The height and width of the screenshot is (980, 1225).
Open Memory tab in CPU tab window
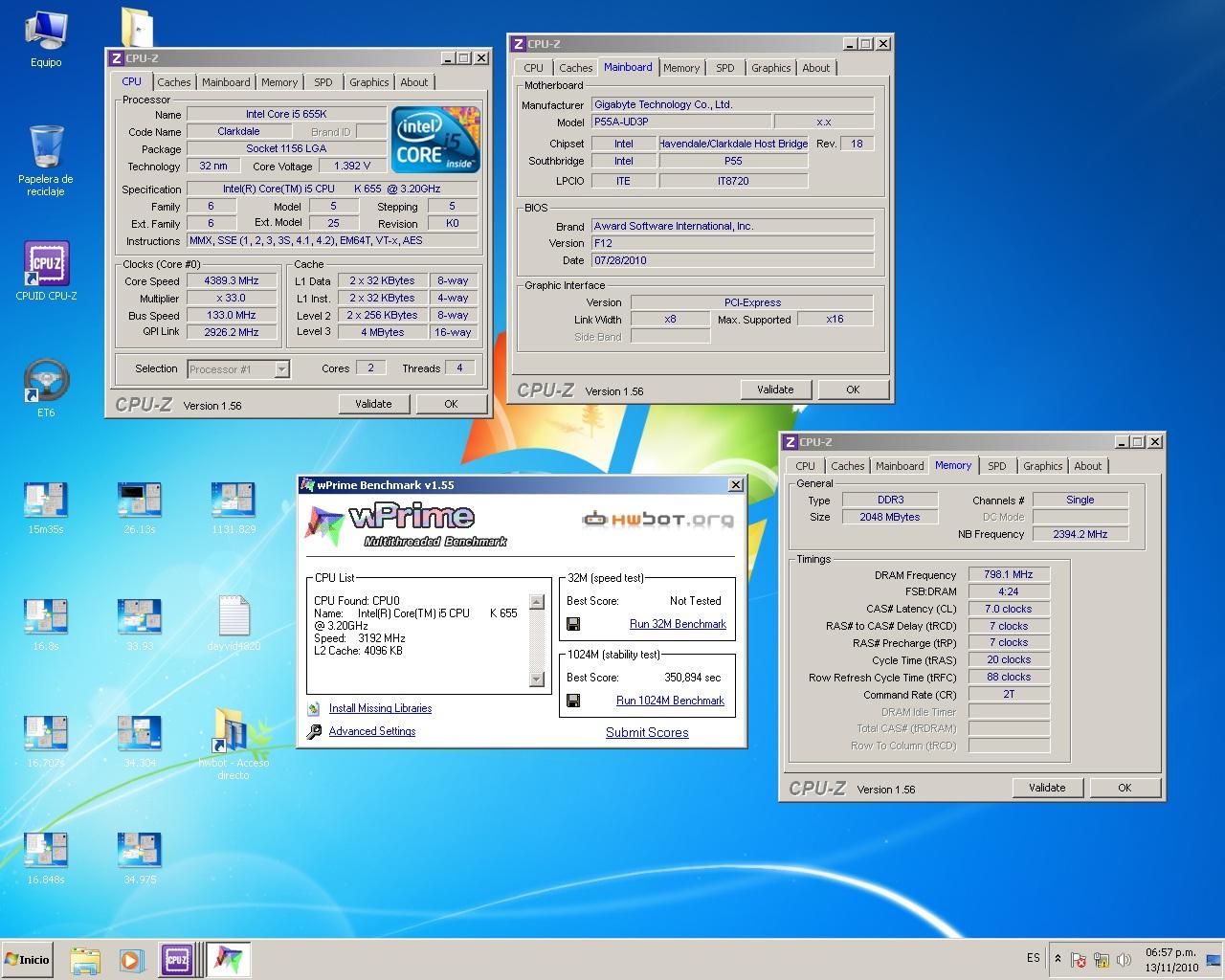tap(279, 82)
